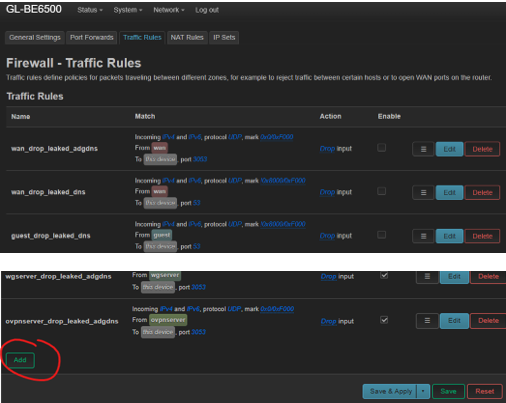Screen dimensions: 506x403
Task: Click the Log out link
Action: coord(207,10)
